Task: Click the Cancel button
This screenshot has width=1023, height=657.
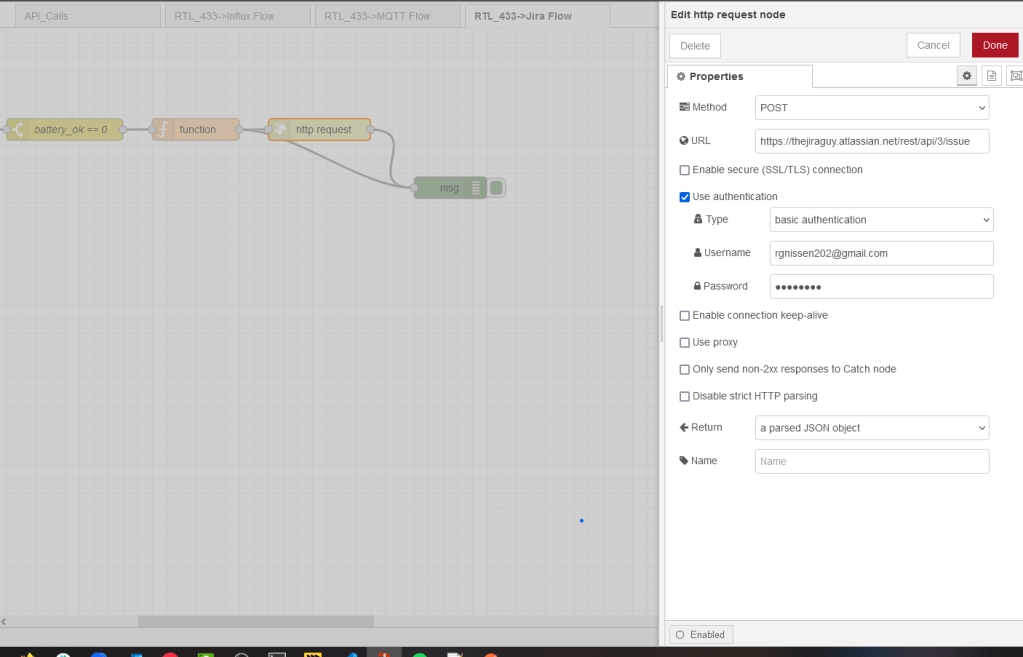Action: [932, 45]
